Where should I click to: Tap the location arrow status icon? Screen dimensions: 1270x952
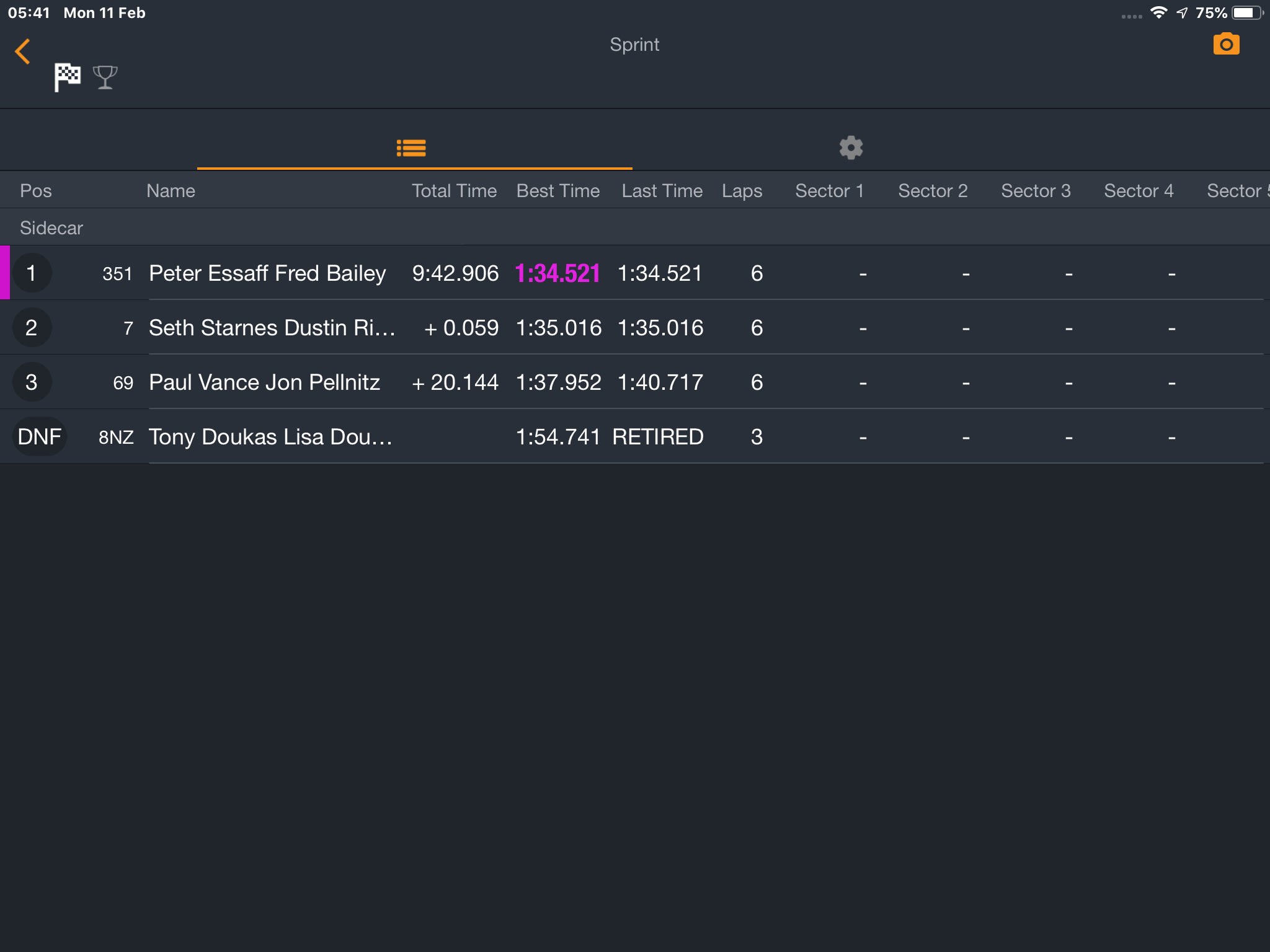(x=1182, y=12)
